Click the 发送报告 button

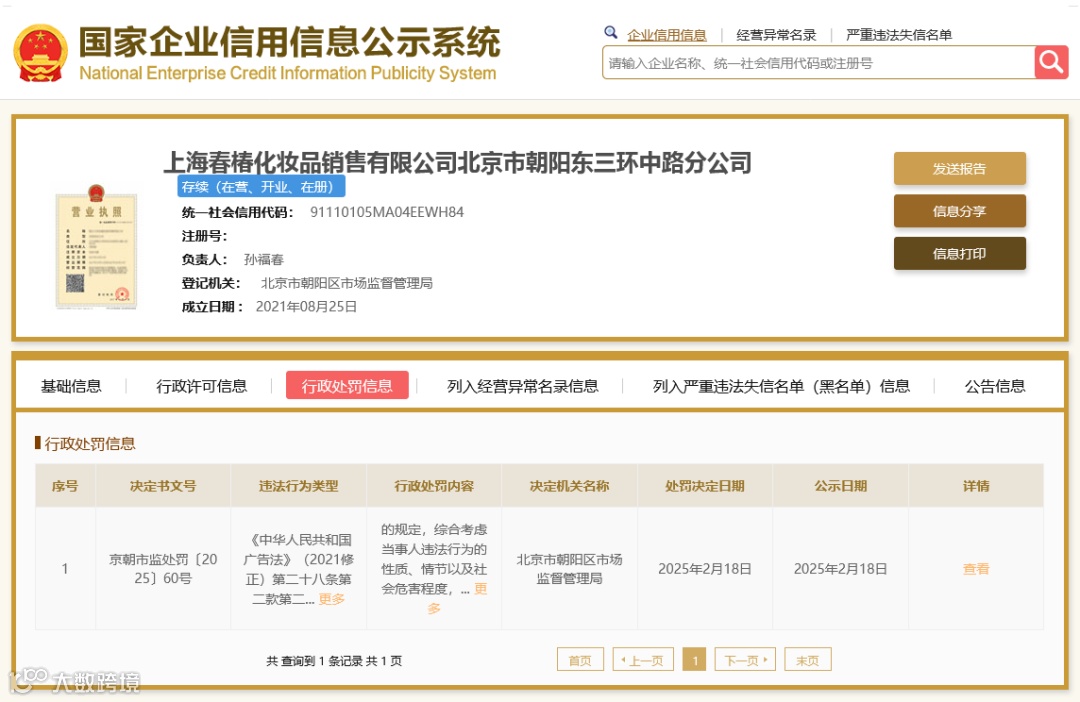pos(959,169)
